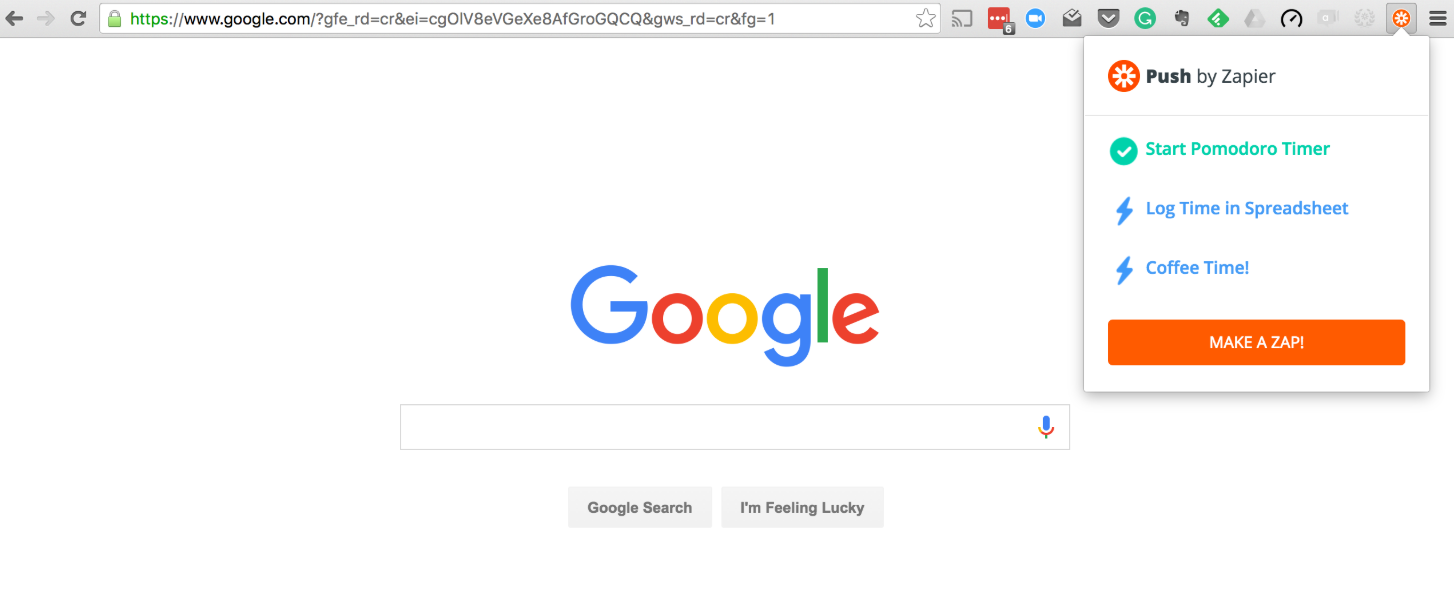Viewport: 1454px width, 607px height.
Task: Open the Feedly extension icon
Action: (x=1218, y=18)
